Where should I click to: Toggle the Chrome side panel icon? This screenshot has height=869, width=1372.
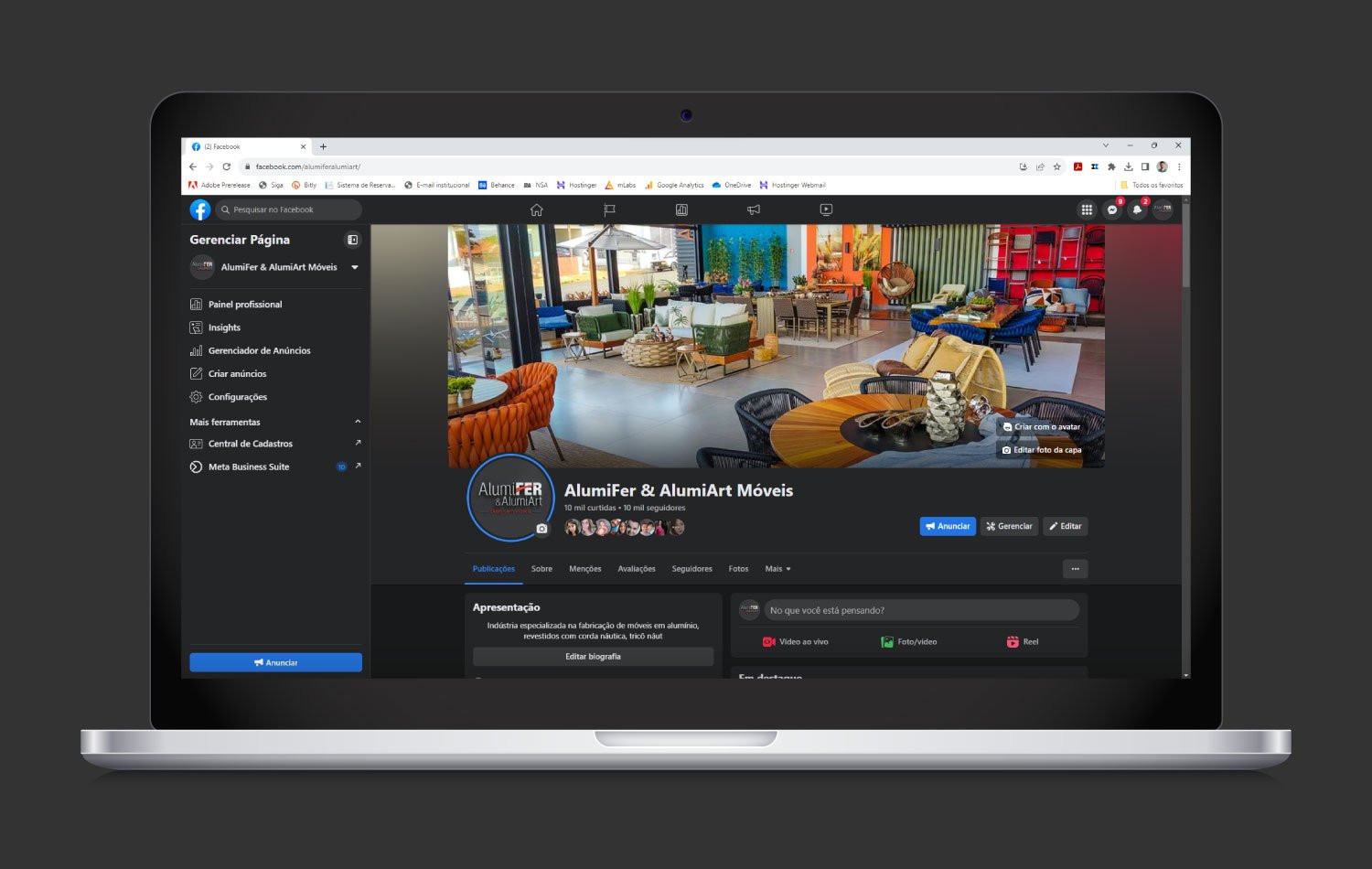(x=1145, y=166)
